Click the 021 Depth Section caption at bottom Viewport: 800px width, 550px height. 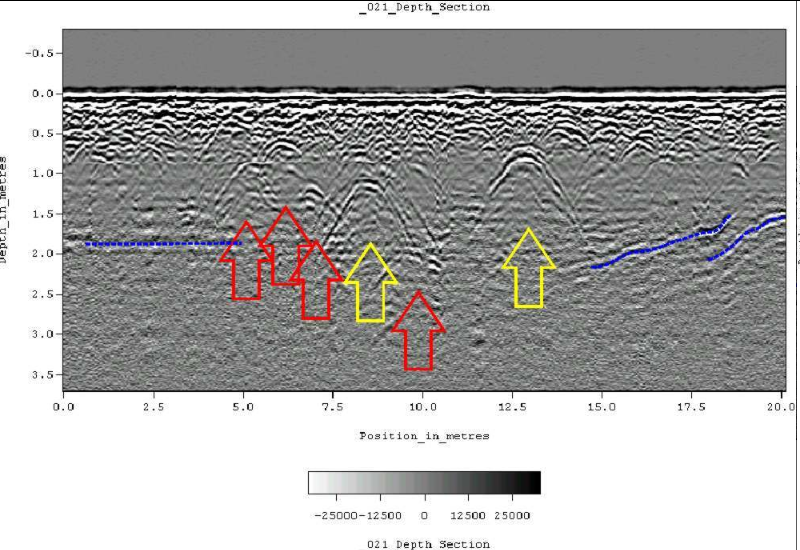click(429, 544)
